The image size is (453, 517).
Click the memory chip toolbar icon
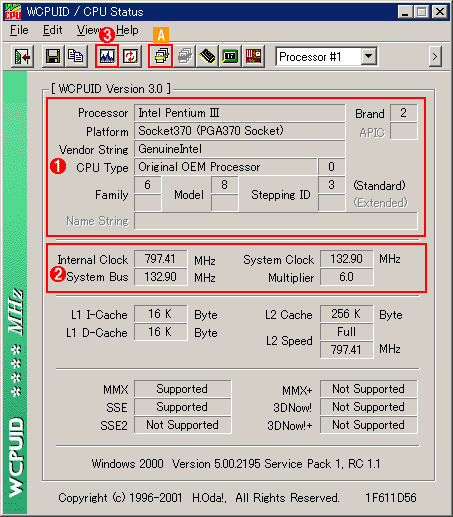point(207,56)
